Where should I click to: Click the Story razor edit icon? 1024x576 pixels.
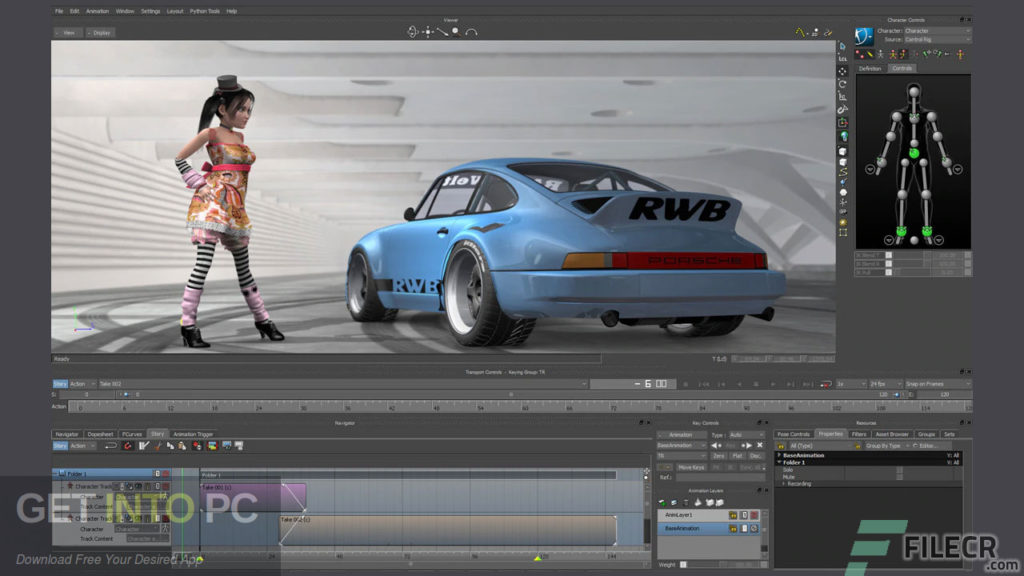158,445
